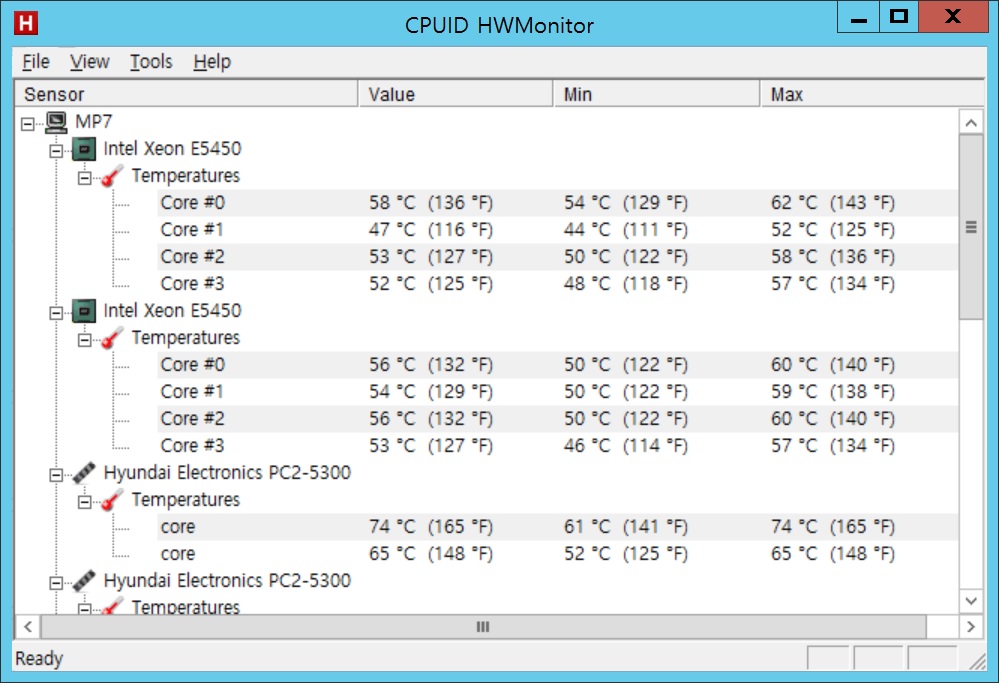Click the second Intel Xeon E5450 chip icon
The width and height of the screenshot is (1002, 686).
(84, 311)
